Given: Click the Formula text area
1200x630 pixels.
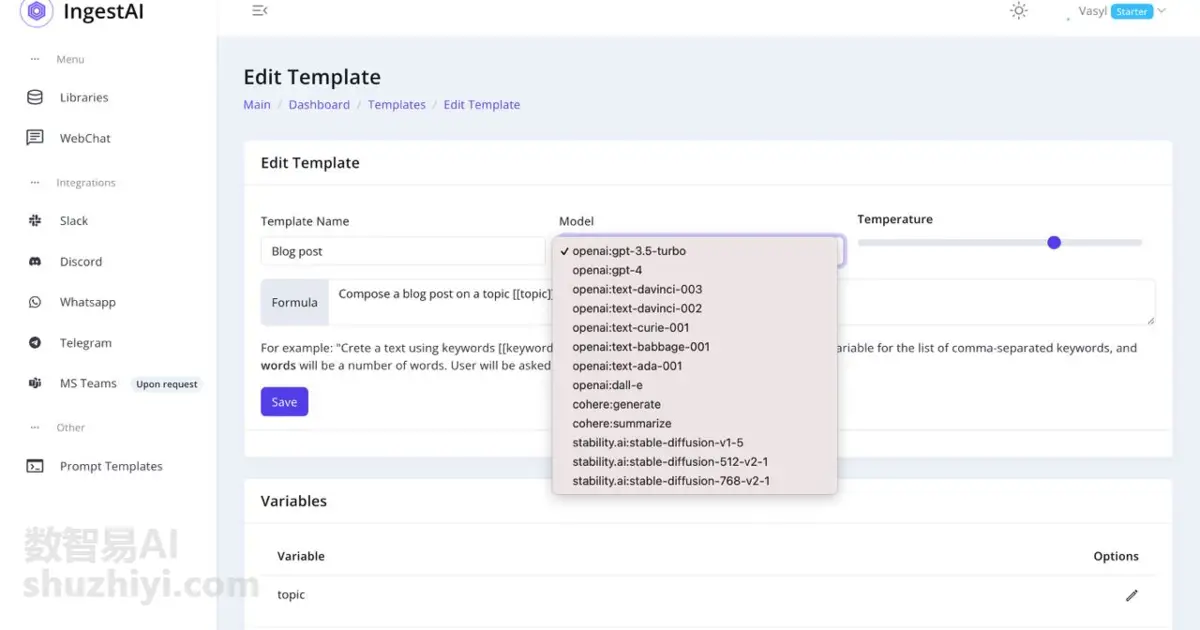Looking at the screenshot, I should [741, 302].
